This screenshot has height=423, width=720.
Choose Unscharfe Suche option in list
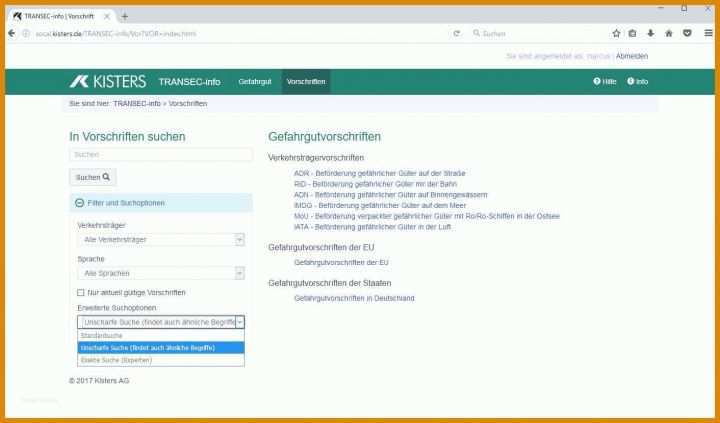(161, 348)
